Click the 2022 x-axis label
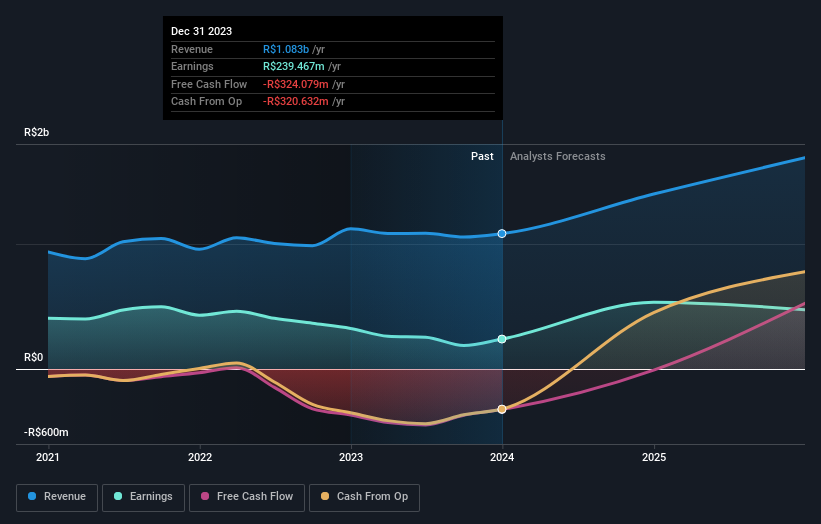The width and height of the screenshot is (821, 524). [200, 458]
